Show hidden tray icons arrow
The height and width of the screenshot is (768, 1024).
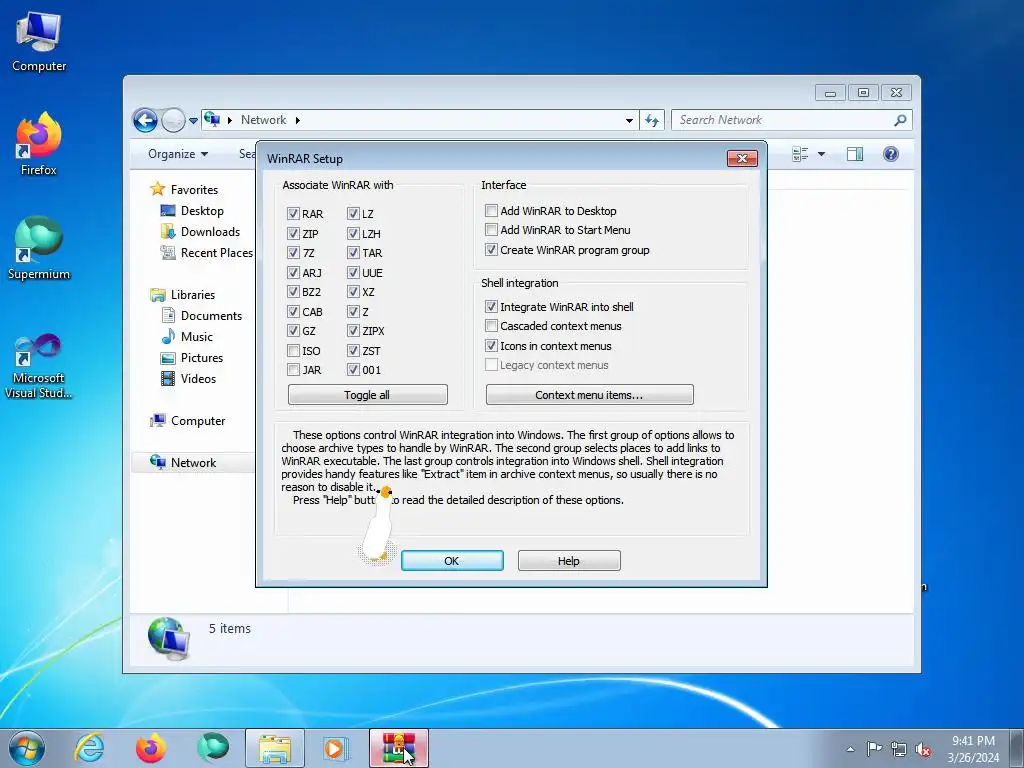[x=850, y=749]
